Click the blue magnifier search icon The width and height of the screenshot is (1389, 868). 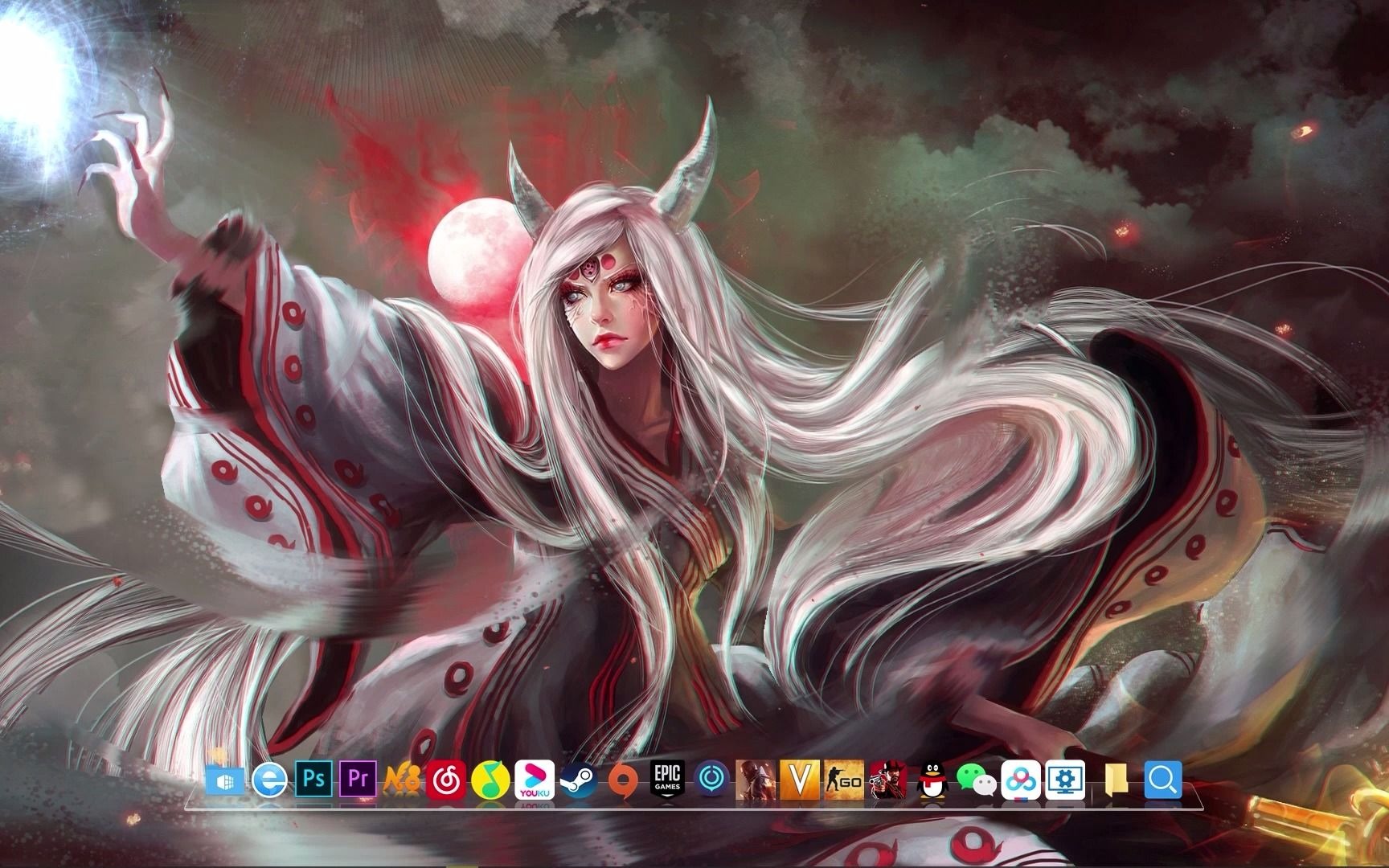click(1163, 780)
